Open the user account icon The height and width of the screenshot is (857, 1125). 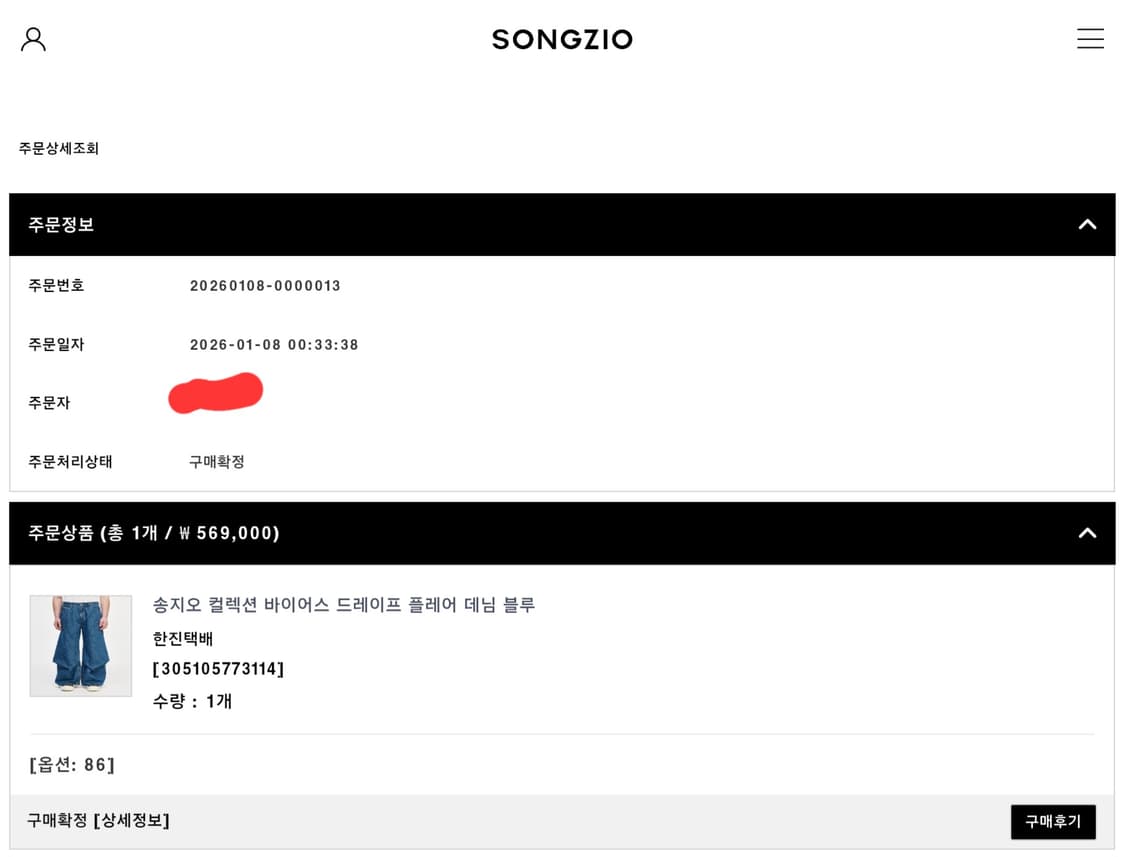(x=33, y=39)
